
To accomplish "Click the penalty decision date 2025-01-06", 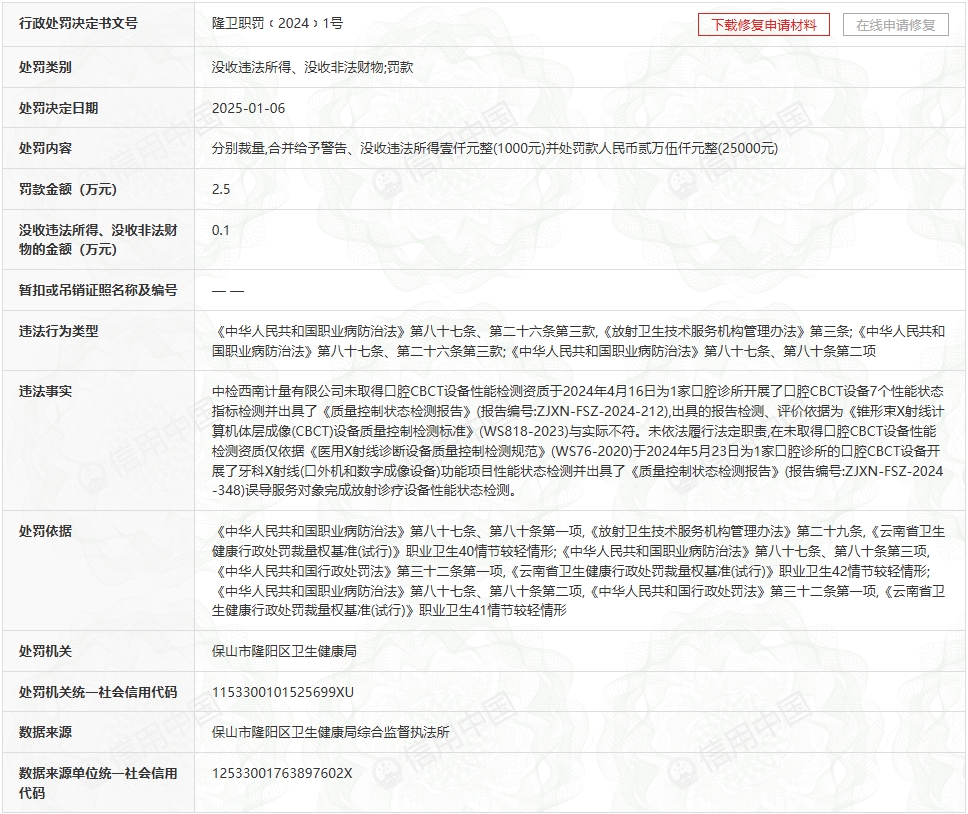I will click(x=249, y=108).
